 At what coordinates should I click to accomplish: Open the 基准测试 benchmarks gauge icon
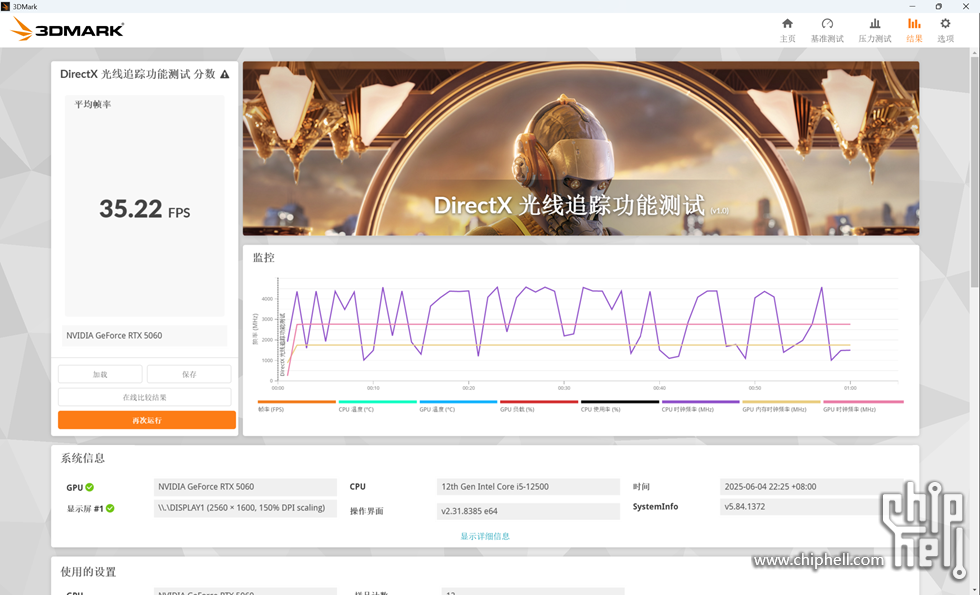pyautogui.click(x=827, y=24)
